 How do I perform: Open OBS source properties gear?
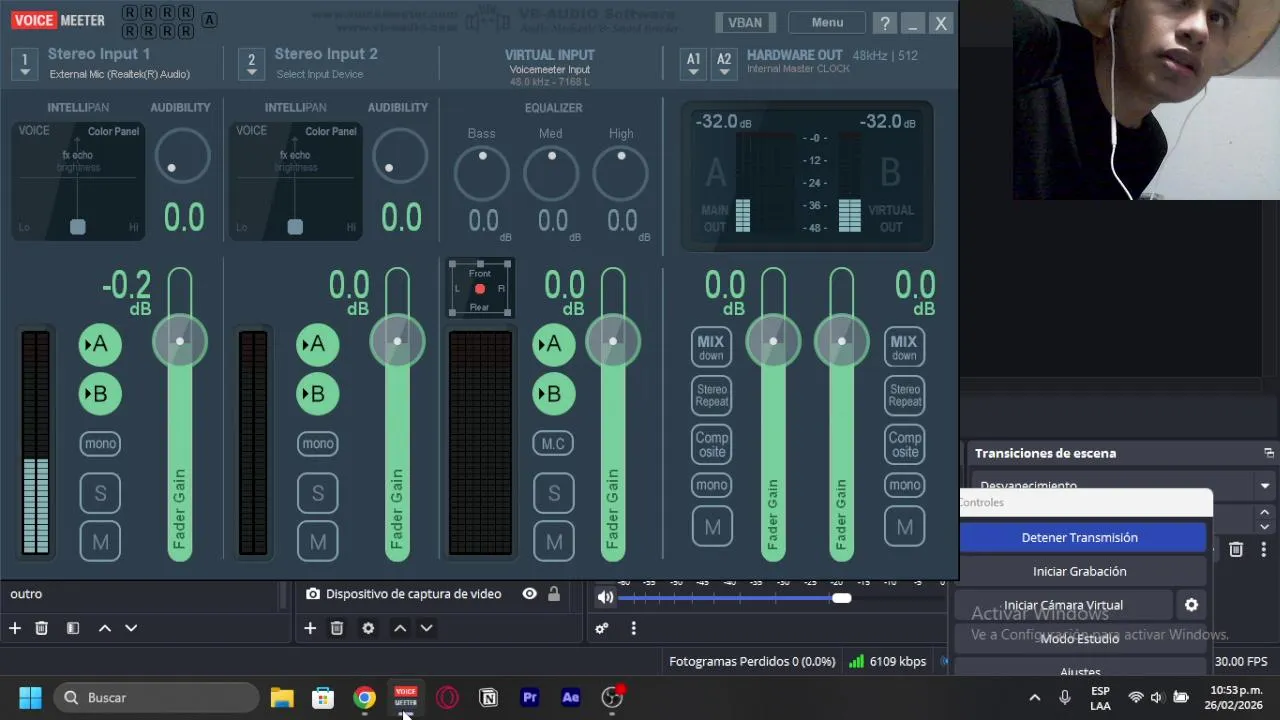click(x=368, y=628)
